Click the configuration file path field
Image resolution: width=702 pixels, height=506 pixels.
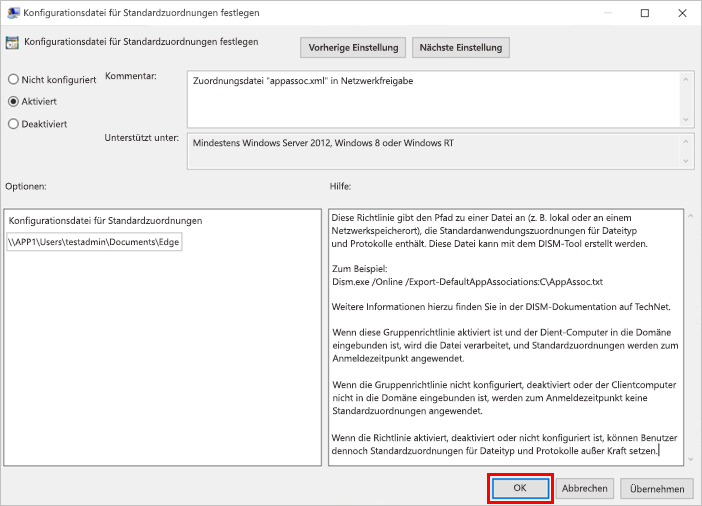pos(94,242)
